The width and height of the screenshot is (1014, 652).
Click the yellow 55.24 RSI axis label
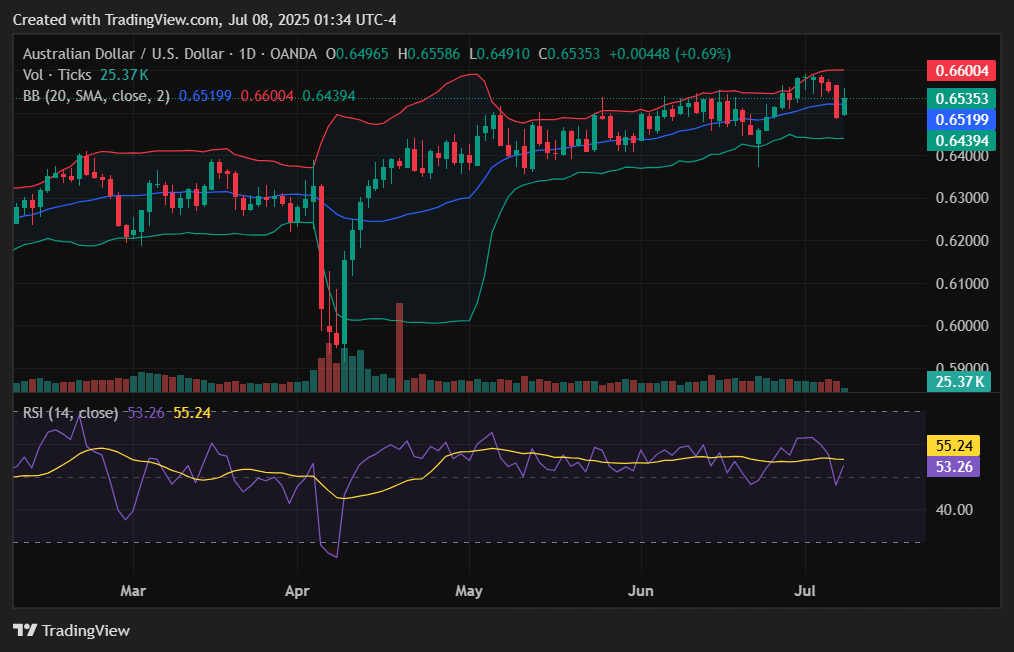(954, 446)
